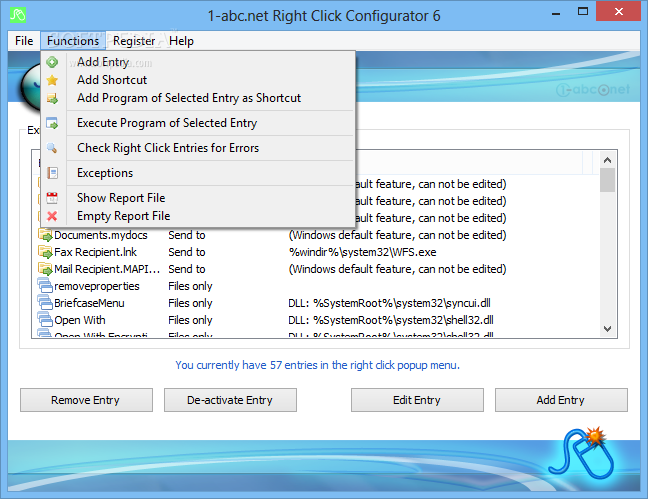Viewport: 648px width, 499px height.
Task: Select Add Program of Selected Entry as Shortcut
Action: pyautogui.click(x=198, y=98)
